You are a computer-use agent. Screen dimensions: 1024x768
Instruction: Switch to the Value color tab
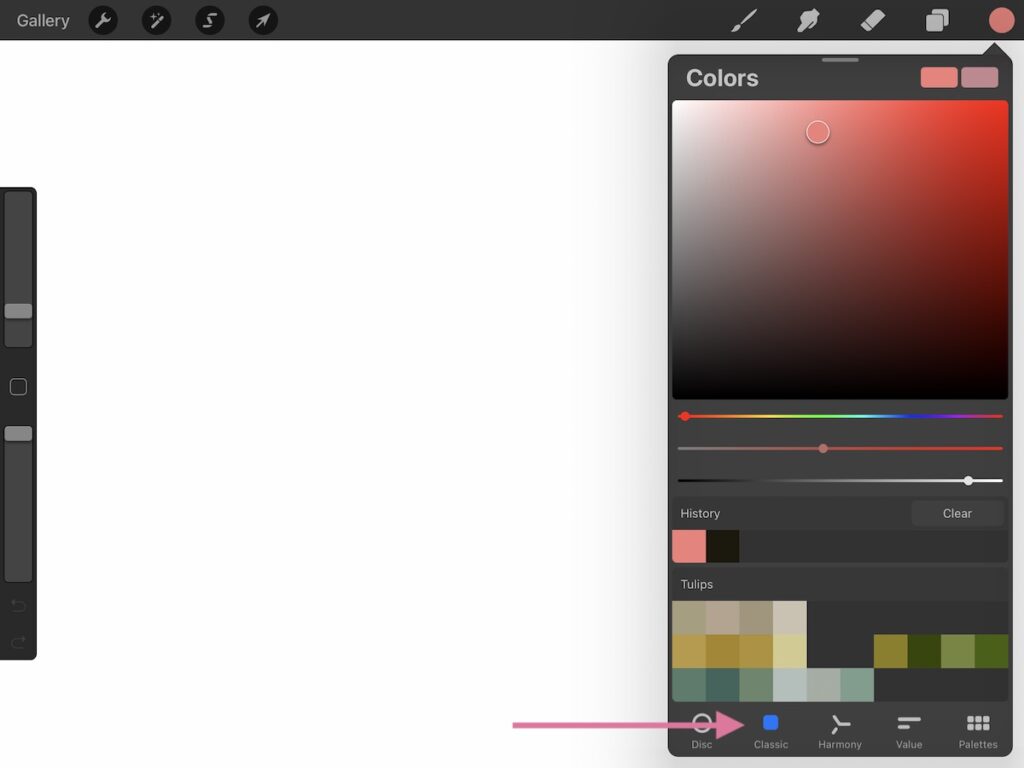(909, 731)
